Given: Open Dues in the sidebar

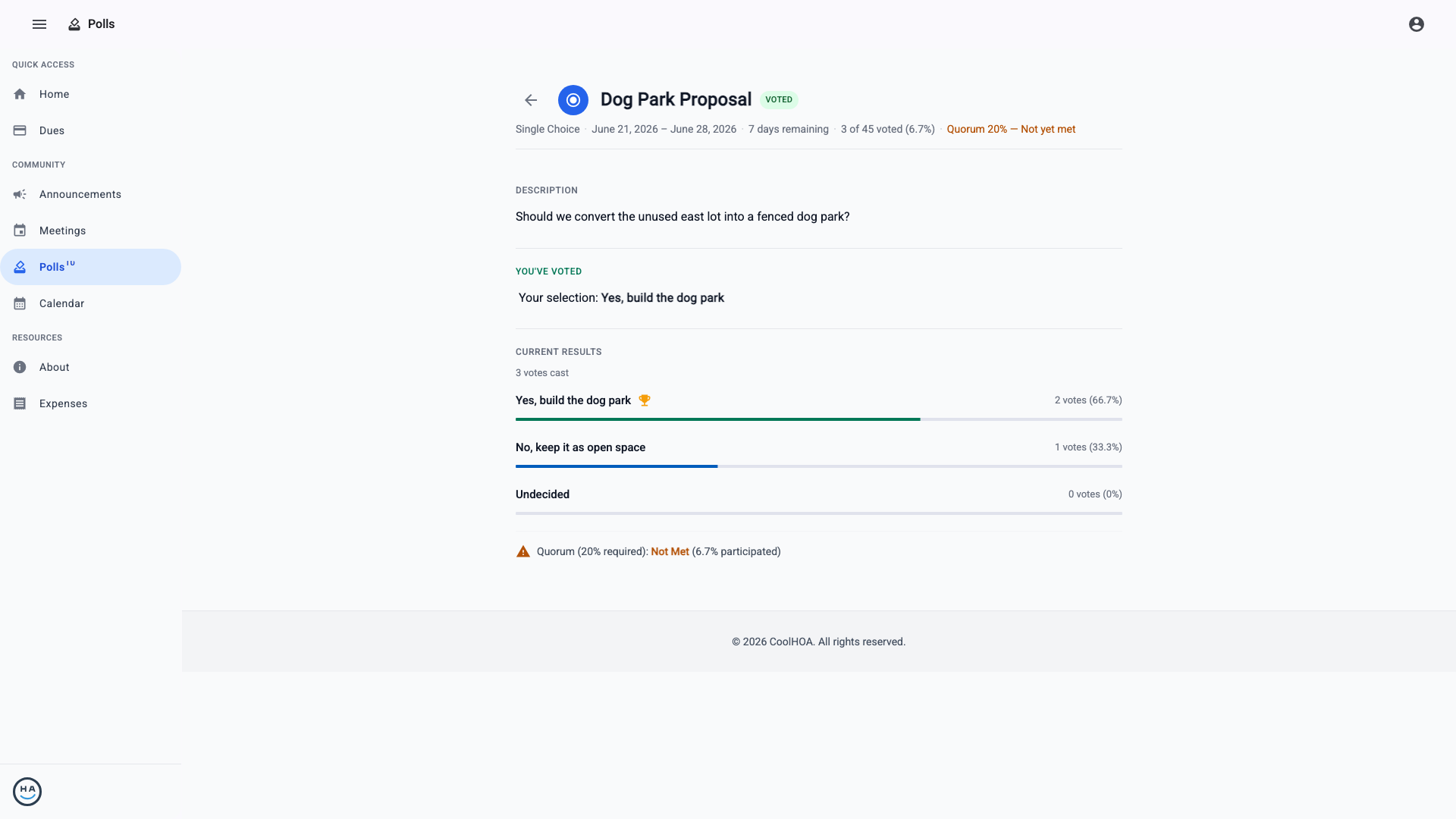Looking at the screenshot, I should (x=91, y=130).
